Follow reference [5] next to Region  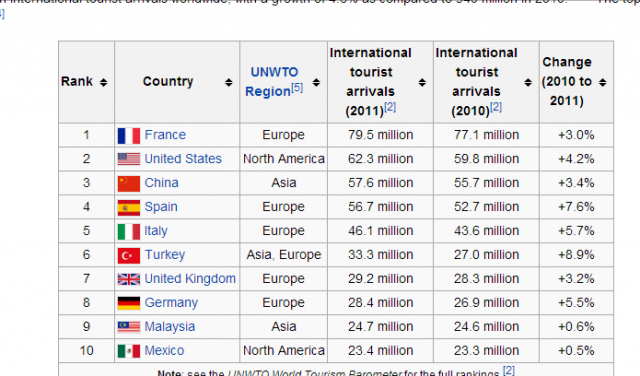[297, 88]
